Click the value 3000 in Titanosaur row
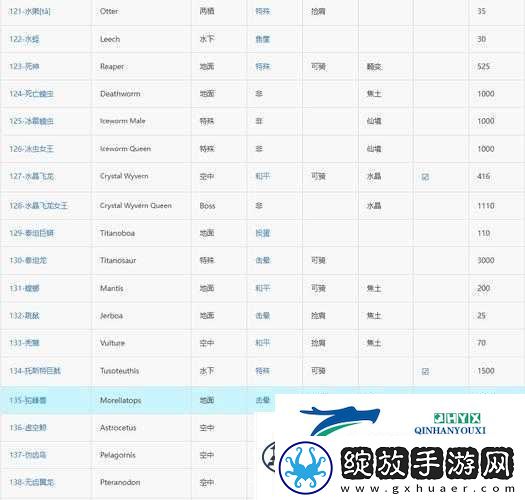Viewport: 525px width, 500px height. tap(486, 261)
